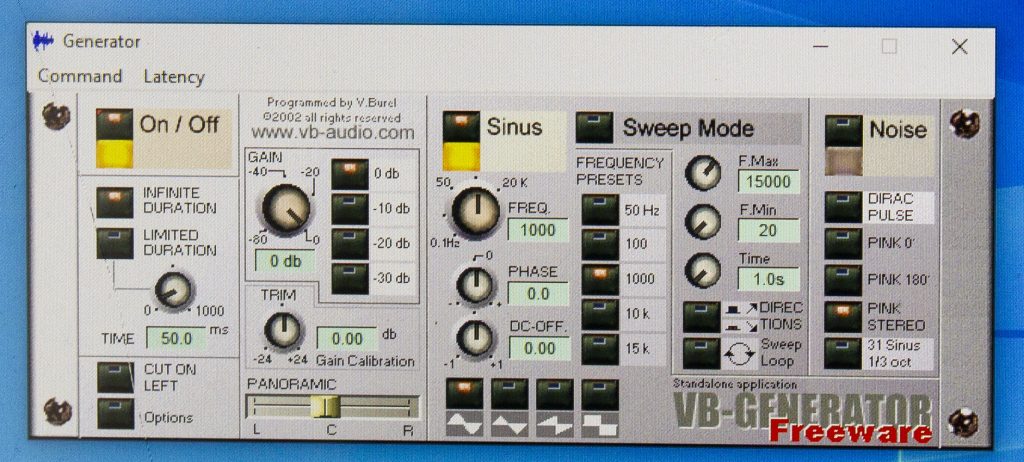1024x462 pixels.
Task: Select the -10 db gain preset
Action: (349, 208)
